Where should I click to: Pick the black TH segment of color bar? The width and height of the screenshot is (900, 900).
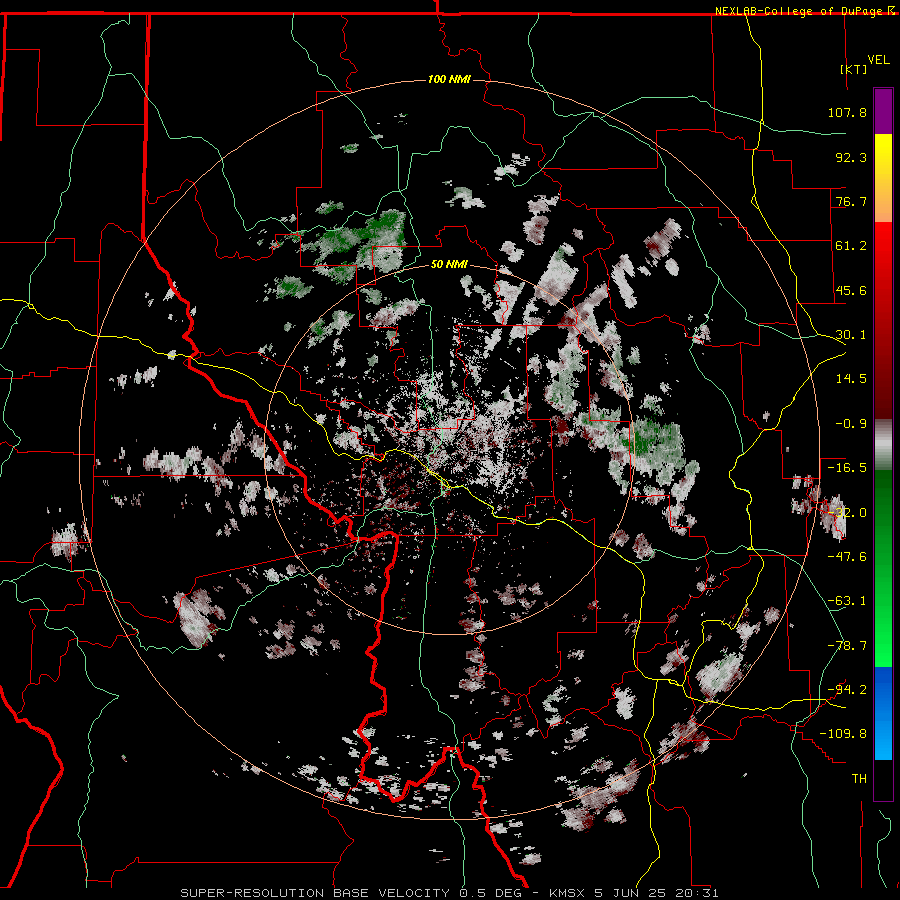(x=883, y=780)
